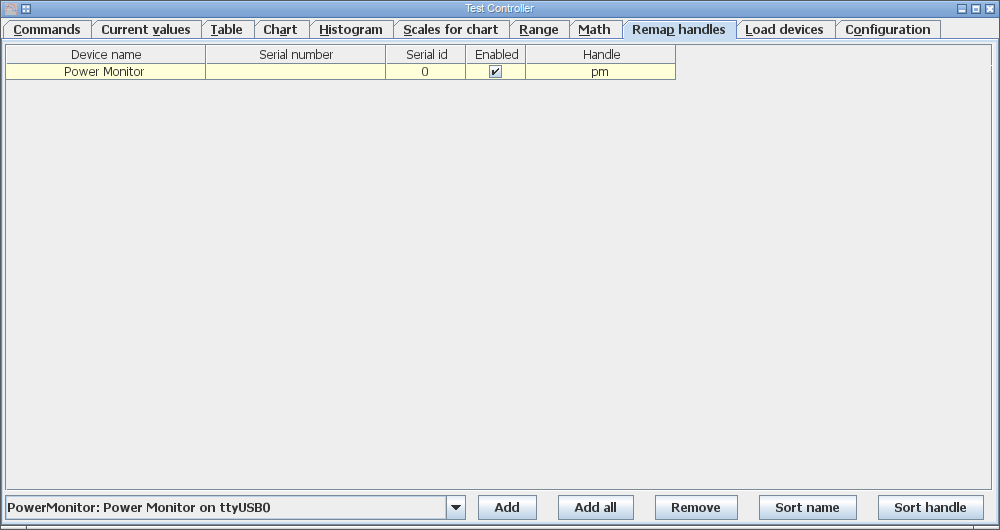This screenshot has height=530, width=1000.
Task: Click the Test Controller app icon in title bar
Action: (10, 9)
